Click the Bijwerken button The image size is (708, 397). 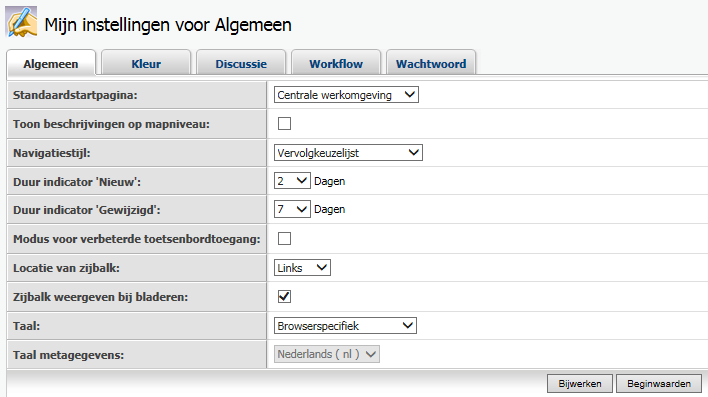(580, 383)
